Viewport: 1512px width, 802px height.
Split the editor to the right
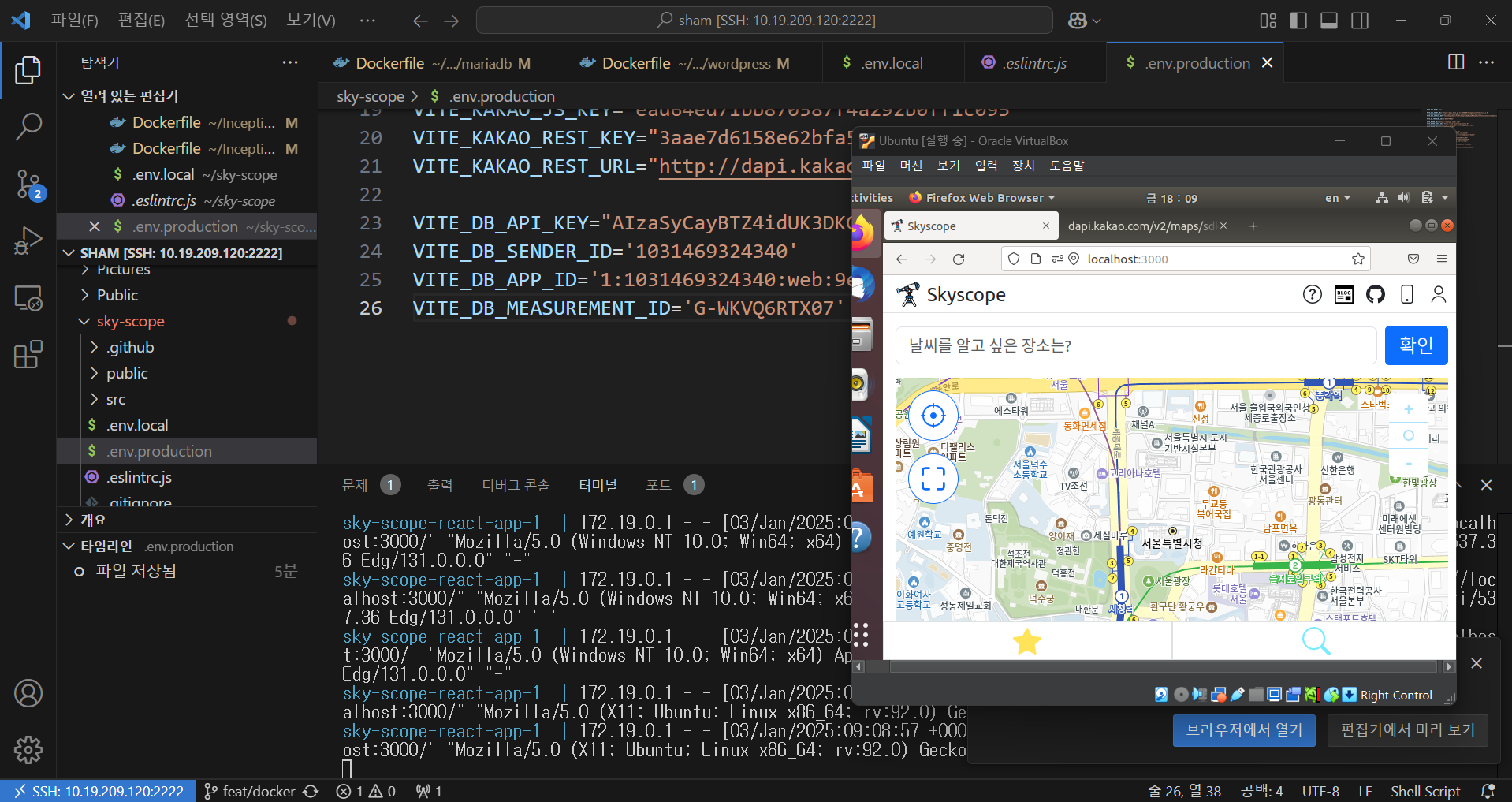(x=1456, y=62)
